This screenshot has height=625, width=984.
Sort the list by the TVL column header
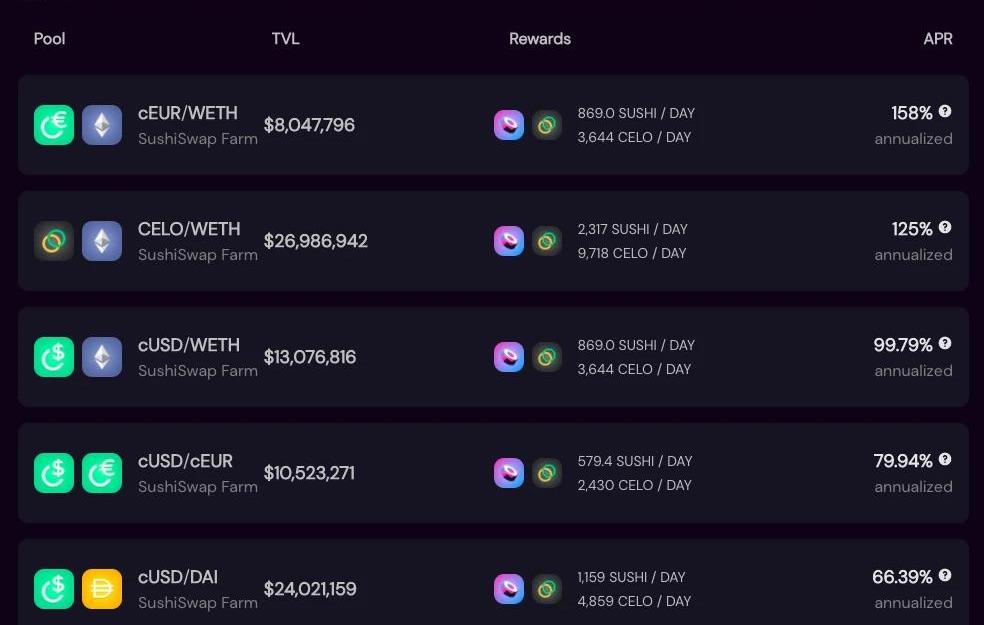point(285,39)
